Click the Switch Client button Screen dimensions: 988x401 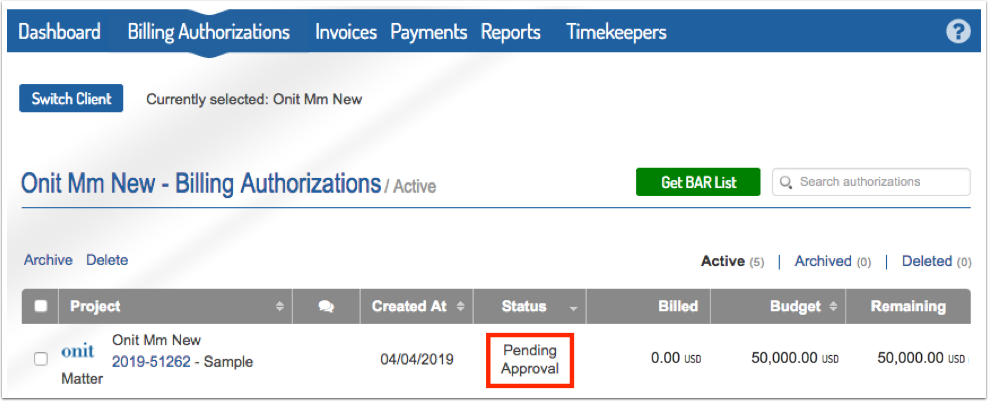(x=71, y=98)
